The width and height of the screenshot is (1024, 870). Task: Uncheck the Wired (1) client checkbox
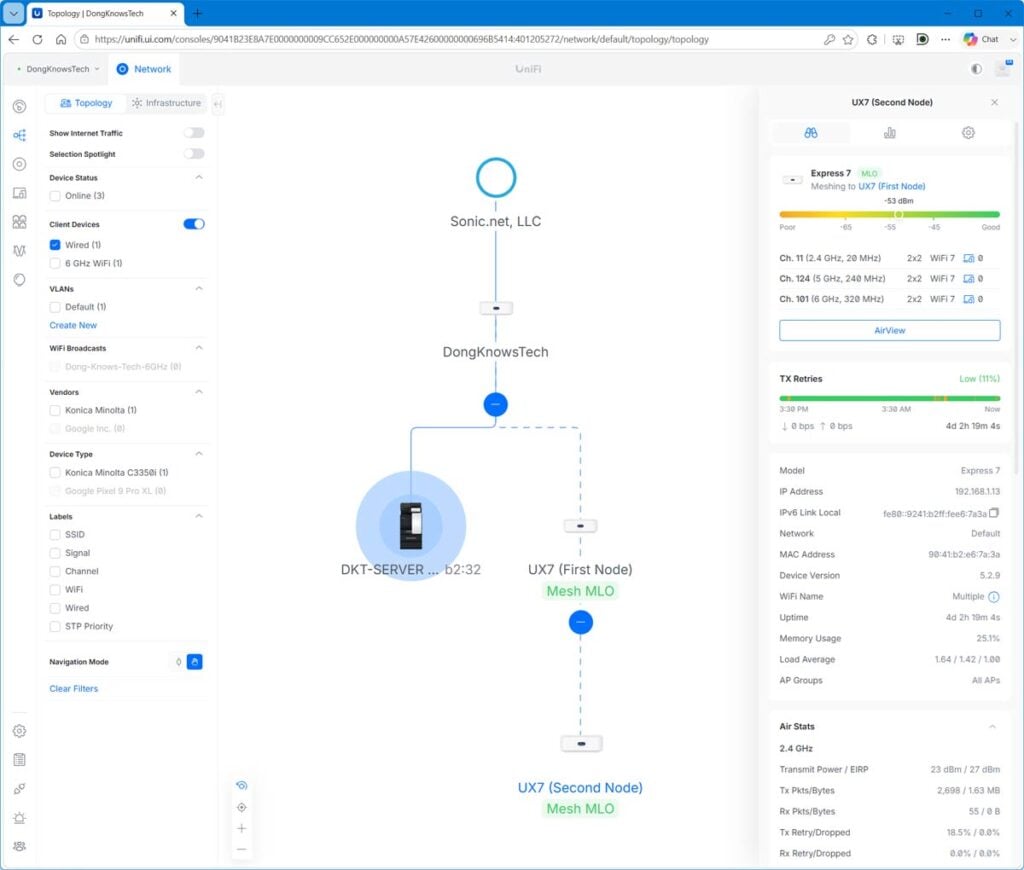(x=55, y=245)
